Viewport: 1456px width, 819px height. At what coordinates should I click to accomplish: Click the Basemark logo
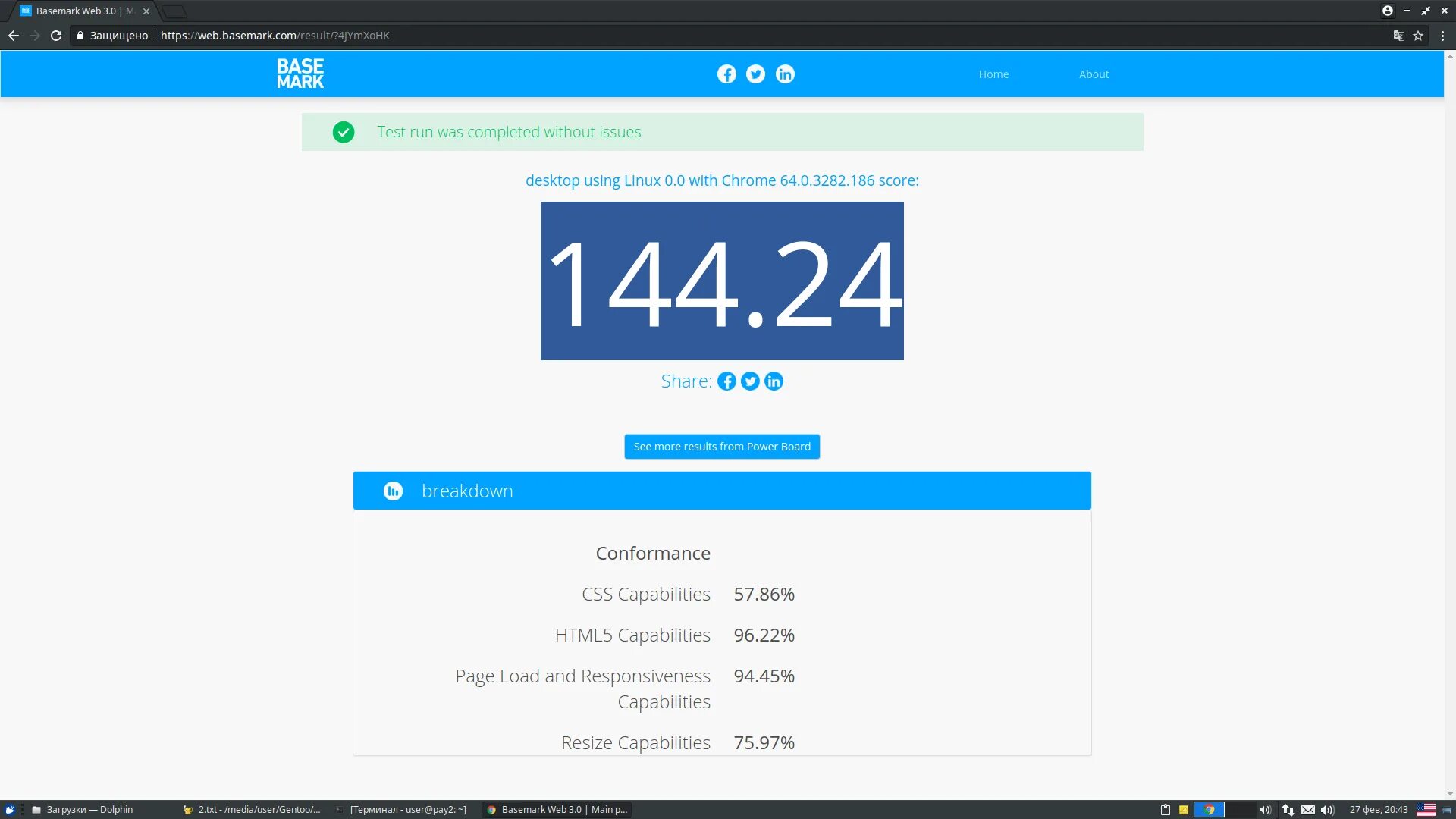300,74
